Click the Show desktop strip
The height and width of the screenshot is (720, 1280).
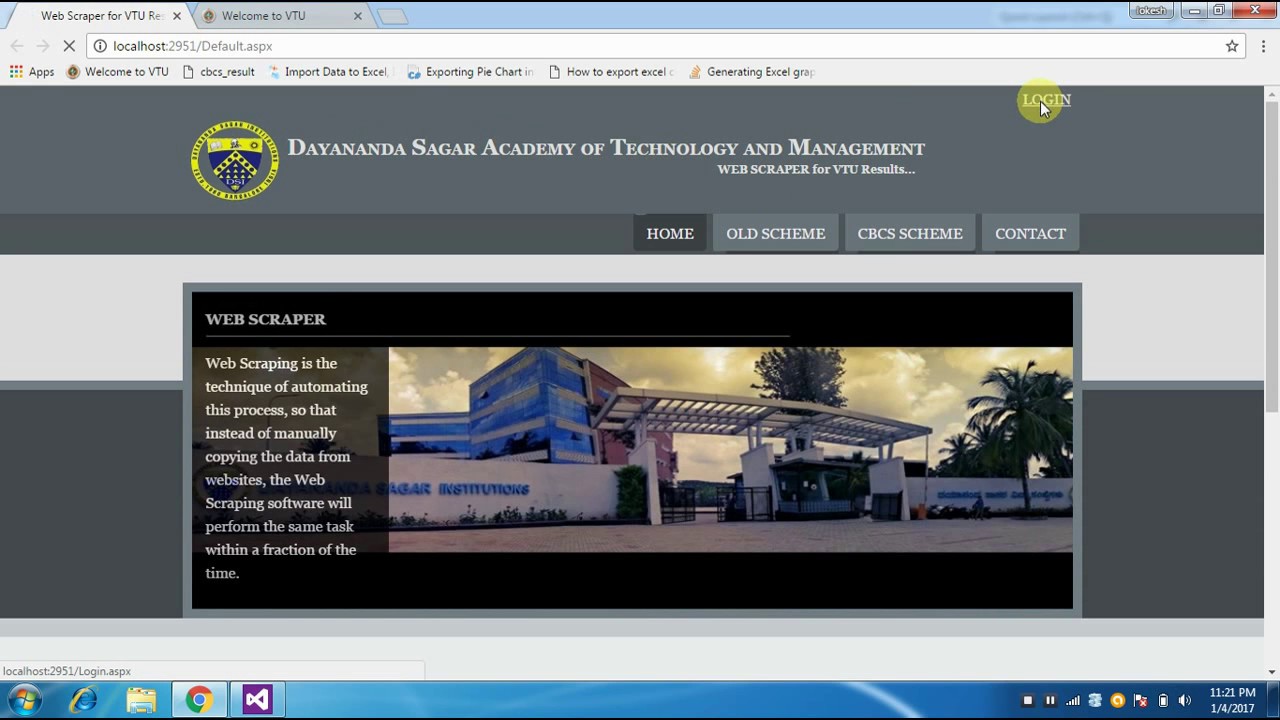(x=1273, y=700)
